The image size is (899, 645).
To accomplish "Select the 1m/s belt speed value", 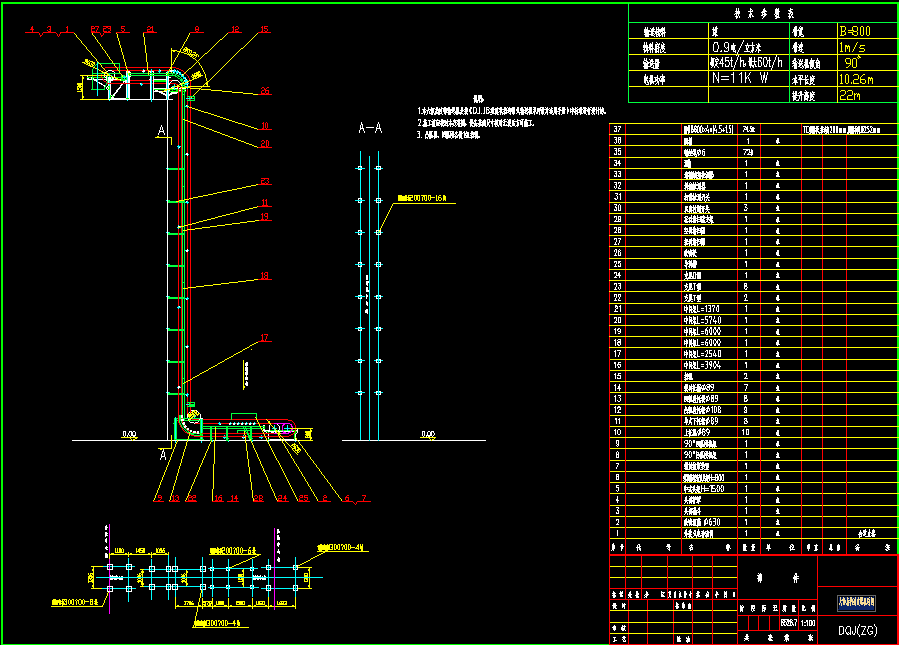I will (849, 46).
